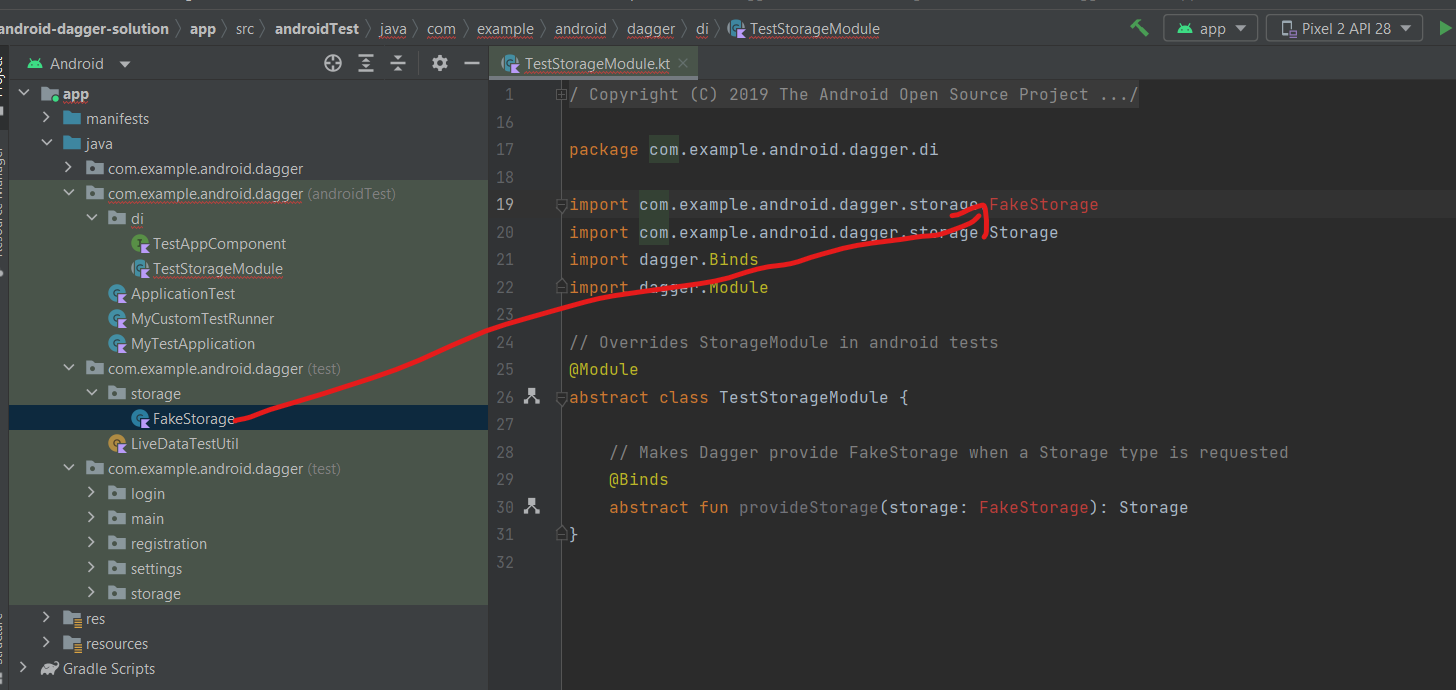Viewport: 1456px width, 690px height.
Task: Open the app run configuration dropdown
Action: [x=1211, y=28]
